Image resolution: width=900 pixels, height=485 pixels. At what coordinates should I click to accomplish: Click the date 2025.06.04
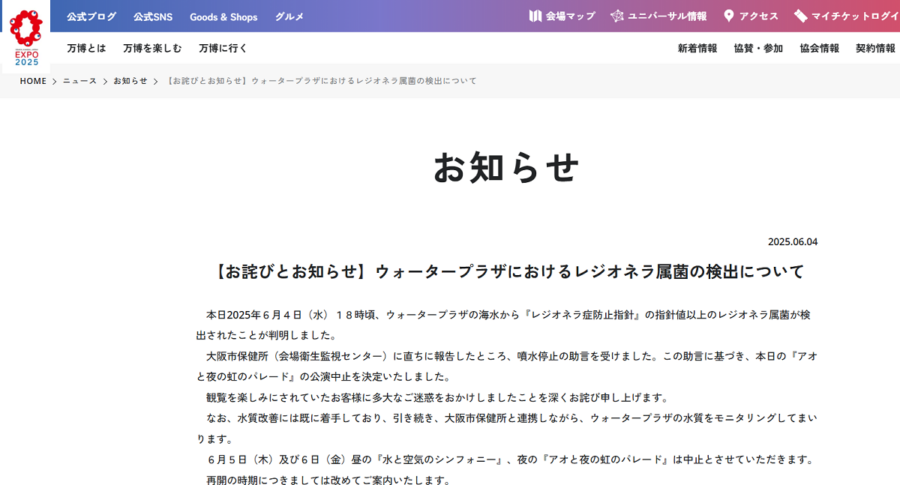coord(793,242)
